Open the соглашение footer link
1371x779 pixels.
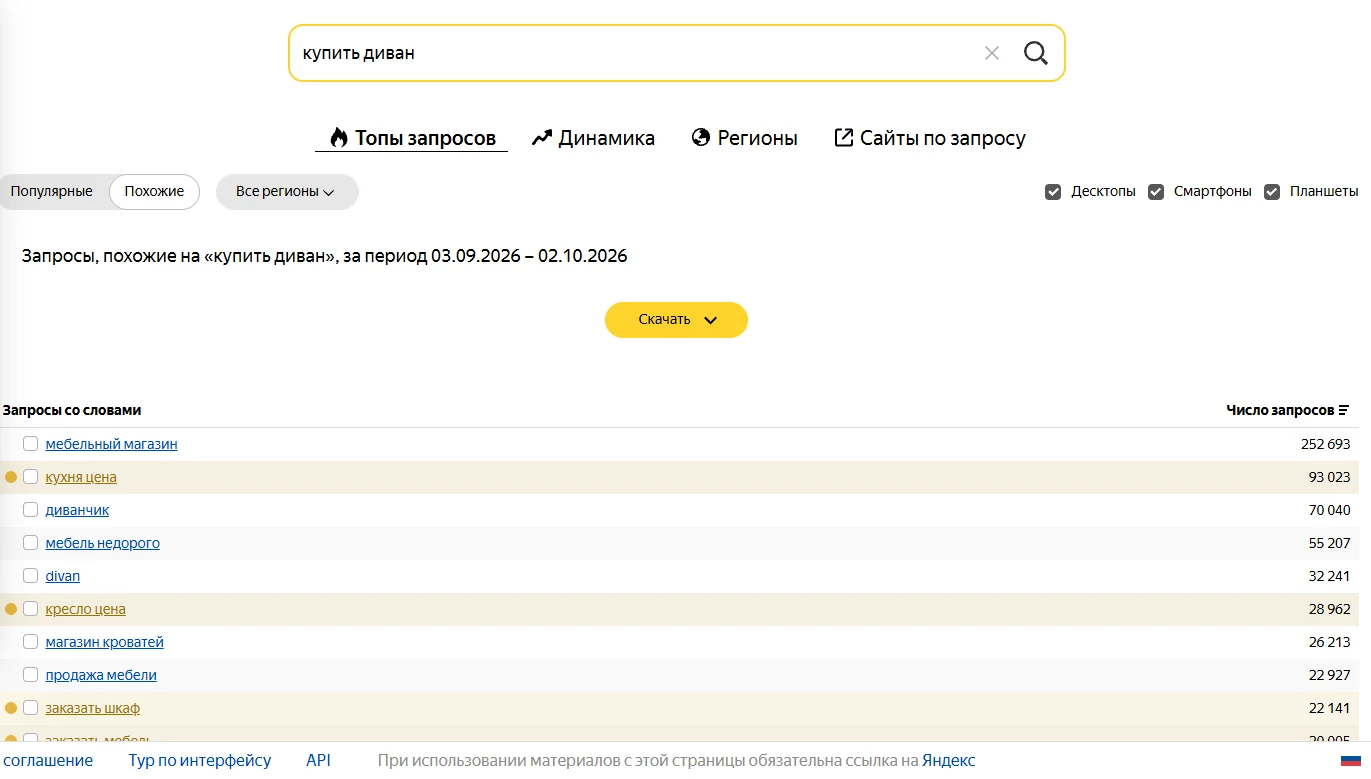coord(47,761)
